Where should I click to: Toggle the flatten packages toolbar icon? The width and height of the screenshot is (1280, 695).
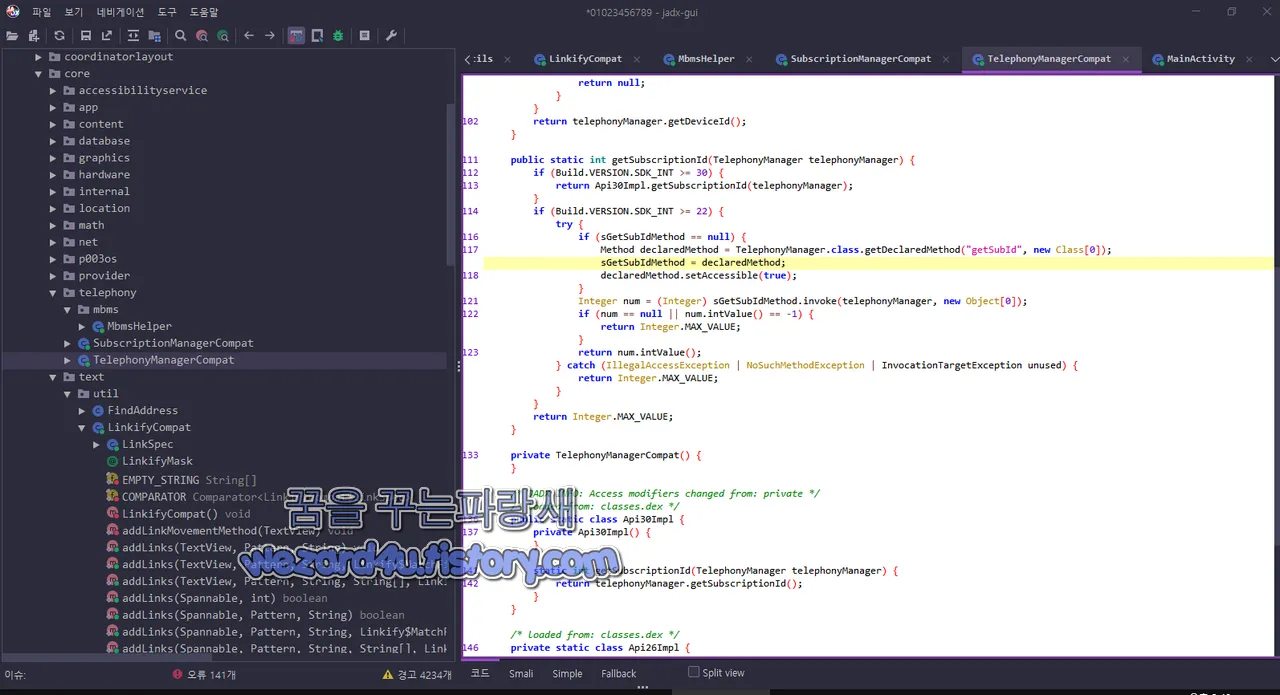pyautogui.click(x=154, y=35)
